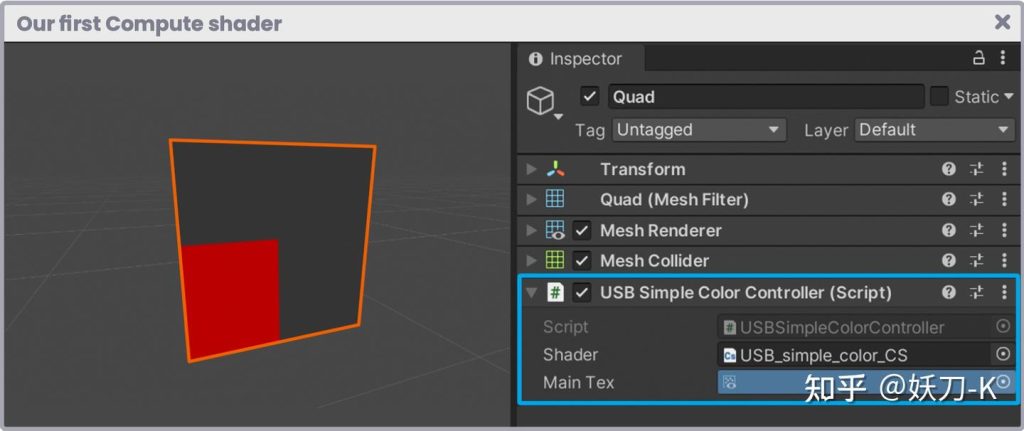Screen dimensions: 1024x431
Task: Open Transform component help icon
Action: [949, 170]
